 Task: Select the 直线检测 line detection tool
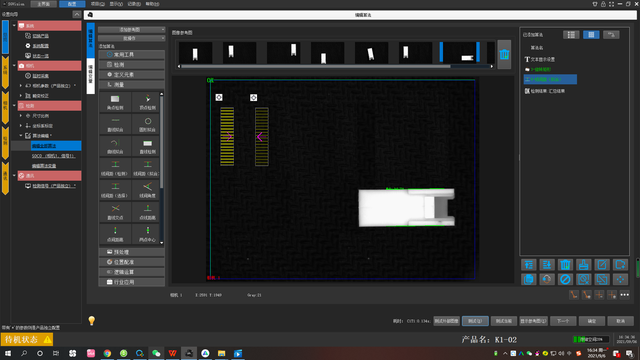pyautogui.click(x=147, y=146)
